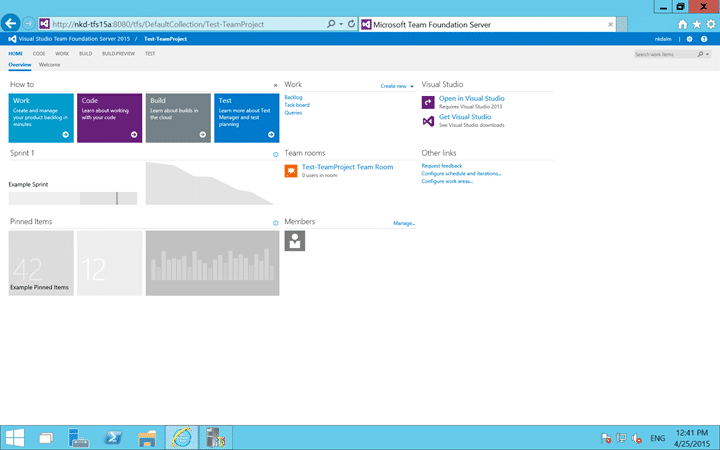Open the WORK hub
This screenshot has height=450, width=720.
[62, 54]
